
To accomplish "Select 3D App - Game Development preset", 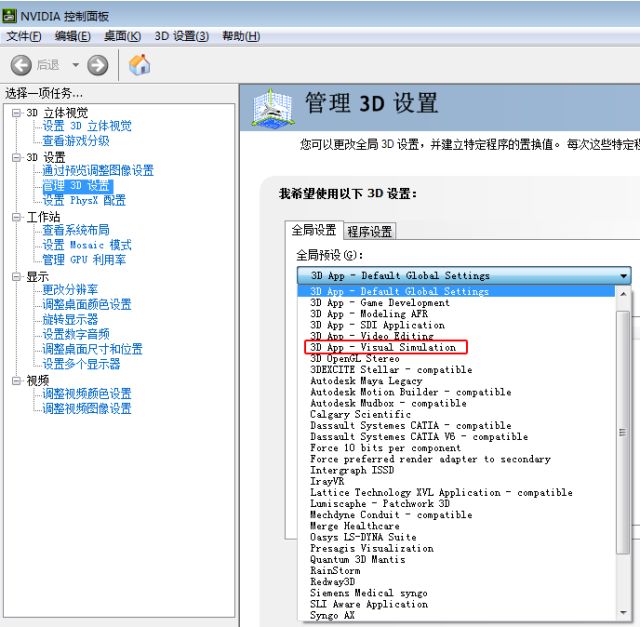I will pos(456,303).
